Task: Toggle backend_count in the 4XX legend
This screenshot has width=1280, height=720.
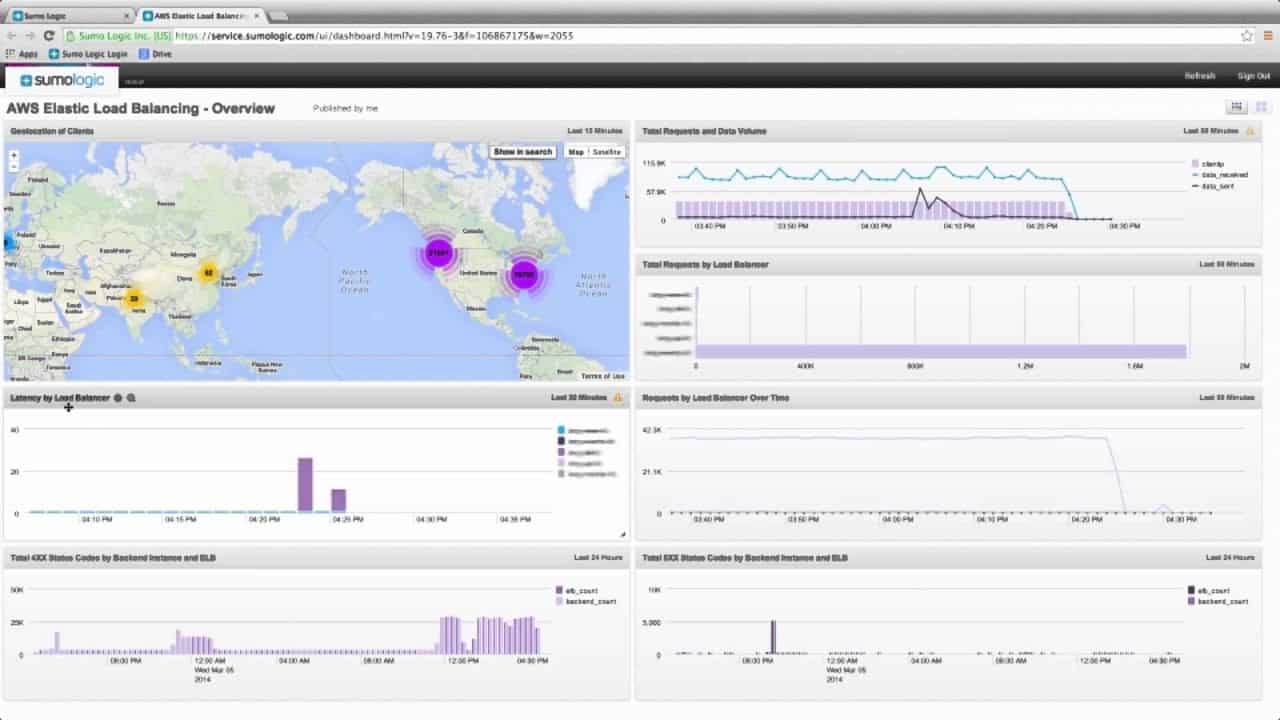Action: pos(586,602)
